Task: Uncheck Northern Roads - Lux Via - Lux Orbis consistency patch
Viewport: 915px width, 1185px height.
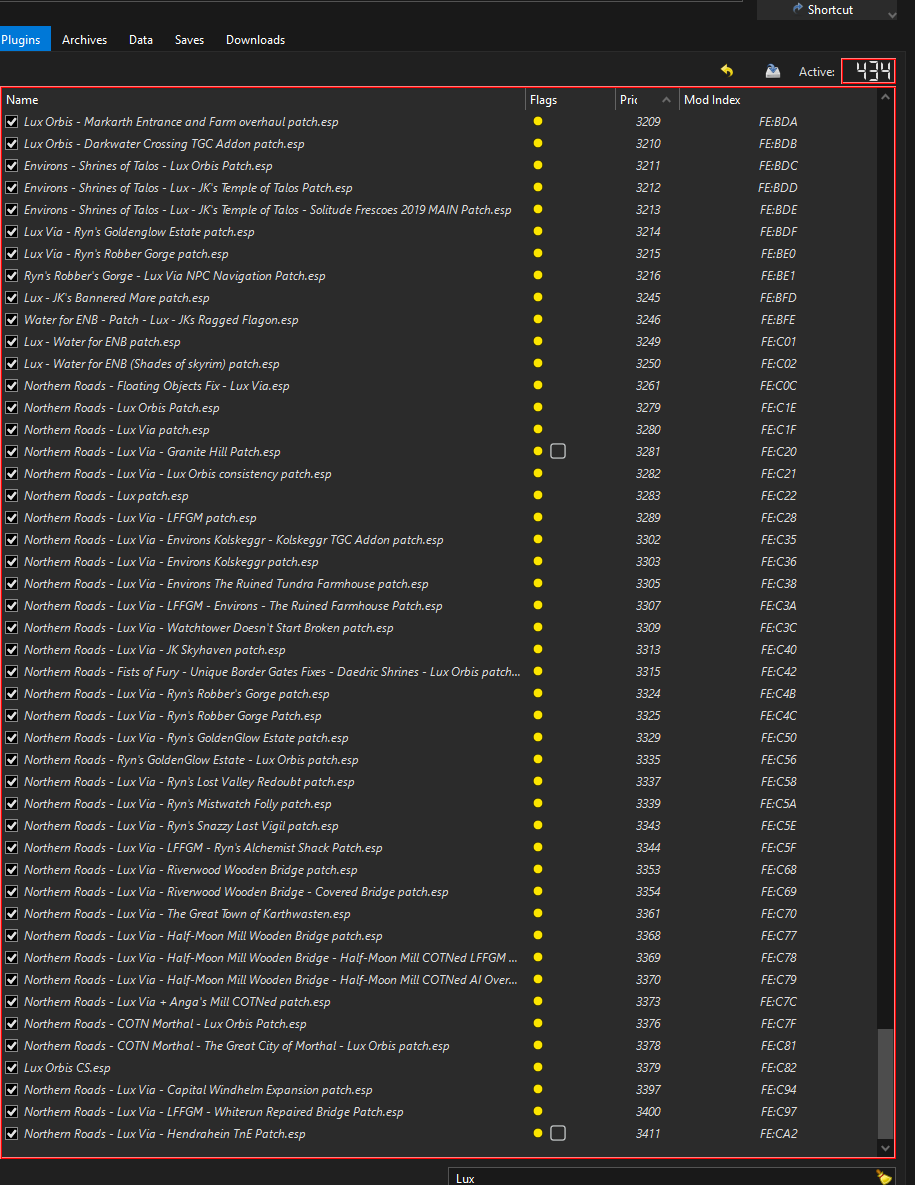Action: 12,474
